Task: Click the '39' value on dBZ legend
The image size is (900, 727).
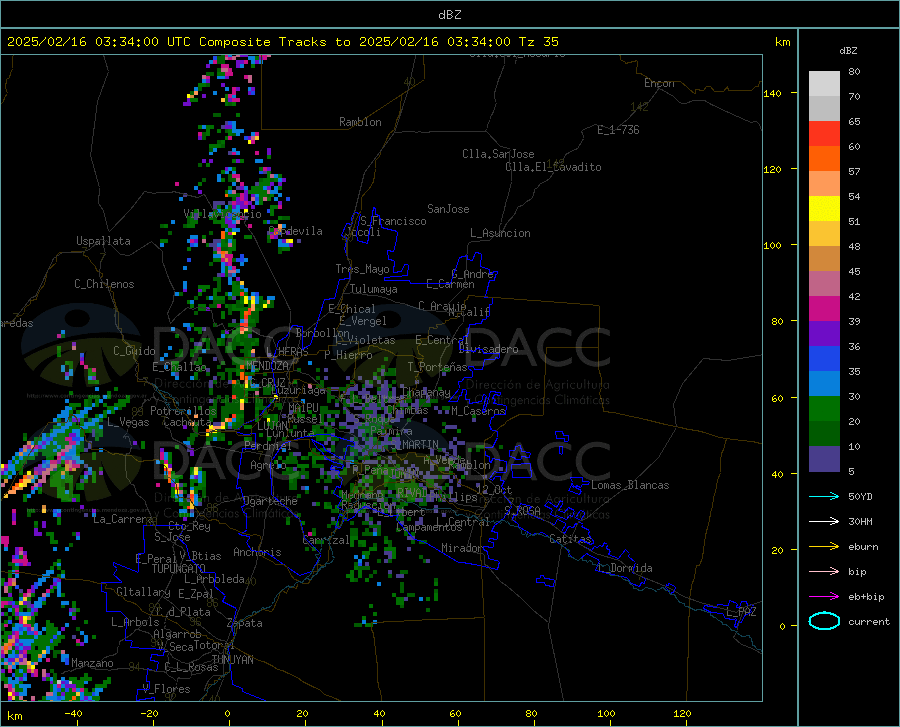Action: click(854, 321)
